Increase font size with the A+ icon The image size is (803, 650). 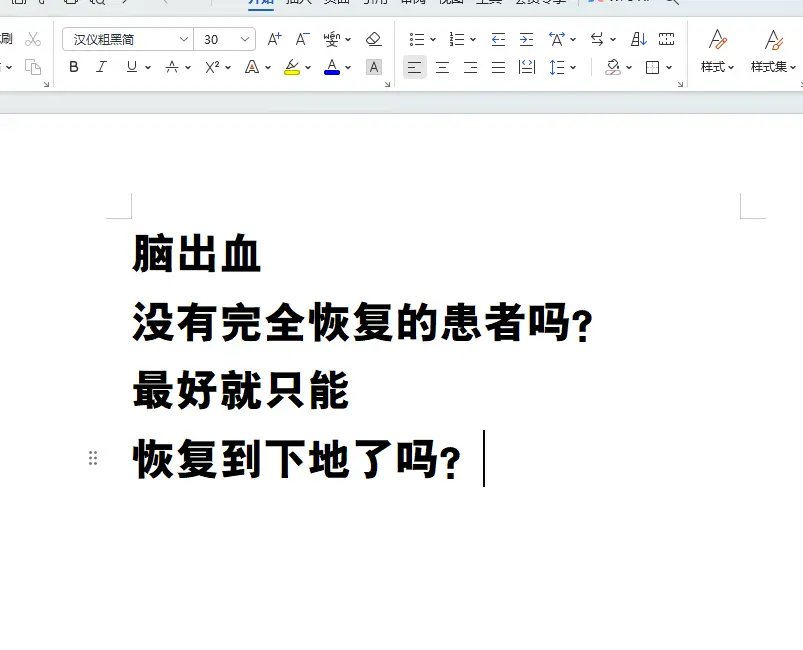(x=274, y=39)
